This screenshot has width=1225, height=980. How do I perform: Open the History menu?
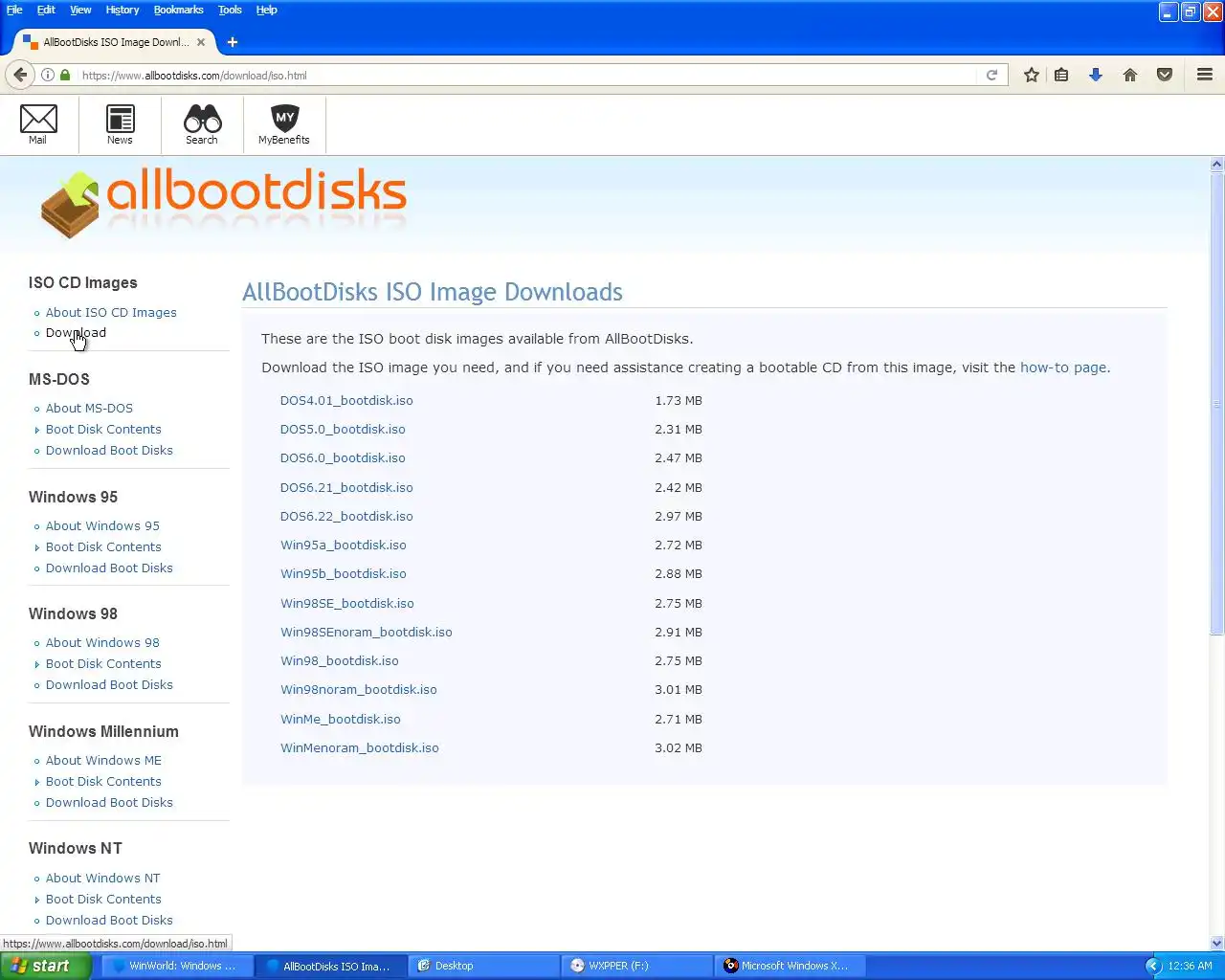click(122, 10)
